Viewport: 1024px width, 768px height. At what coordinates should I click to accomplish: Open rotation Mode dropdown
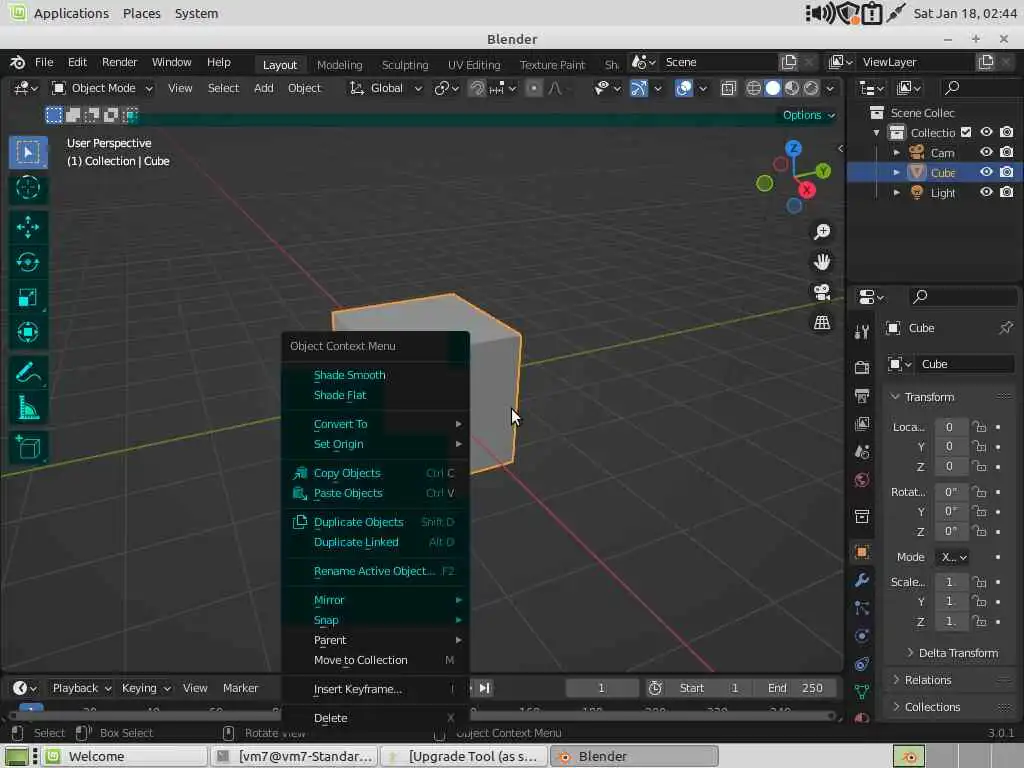(x=952, y=557)
